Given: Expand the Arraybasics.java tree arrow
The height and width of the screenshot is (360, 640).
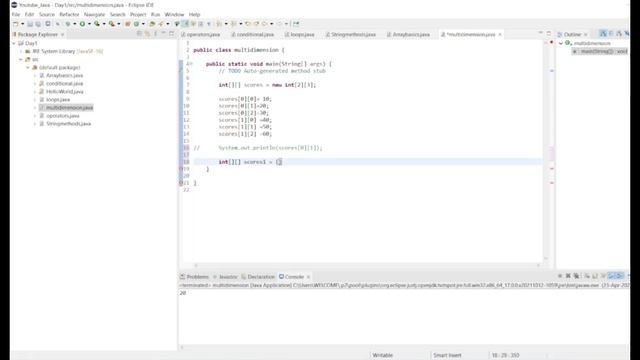Looking at the screenshot, I should (35, 76).
